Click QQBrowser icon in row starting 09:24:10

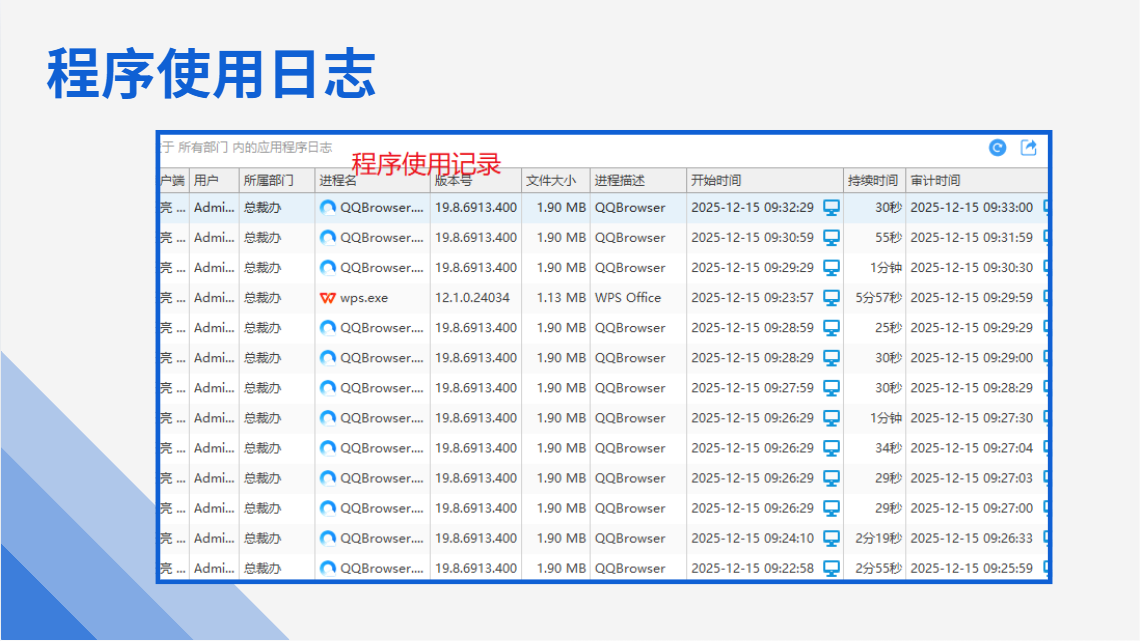(x=328, y=539)
